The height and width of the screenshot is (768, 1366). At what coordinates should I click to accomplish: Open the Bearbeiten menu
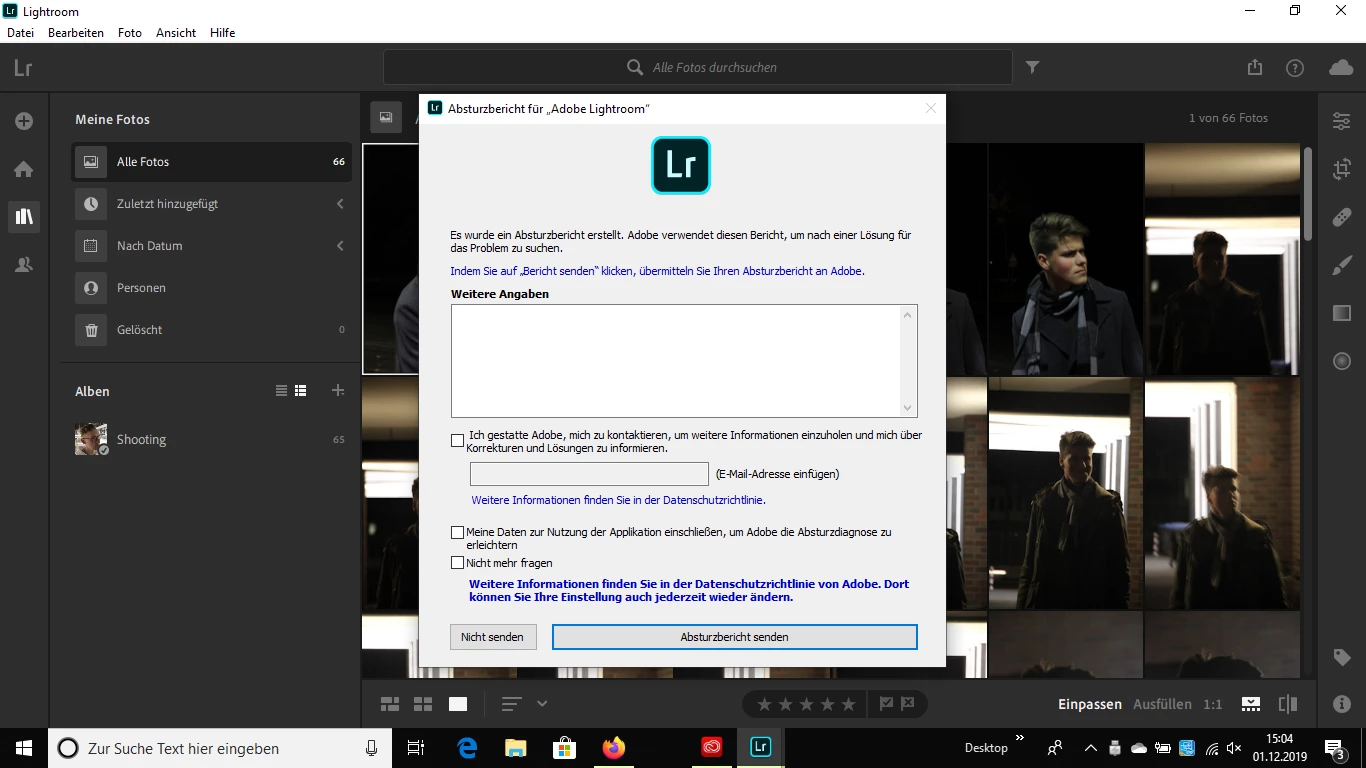click(76, 33)
